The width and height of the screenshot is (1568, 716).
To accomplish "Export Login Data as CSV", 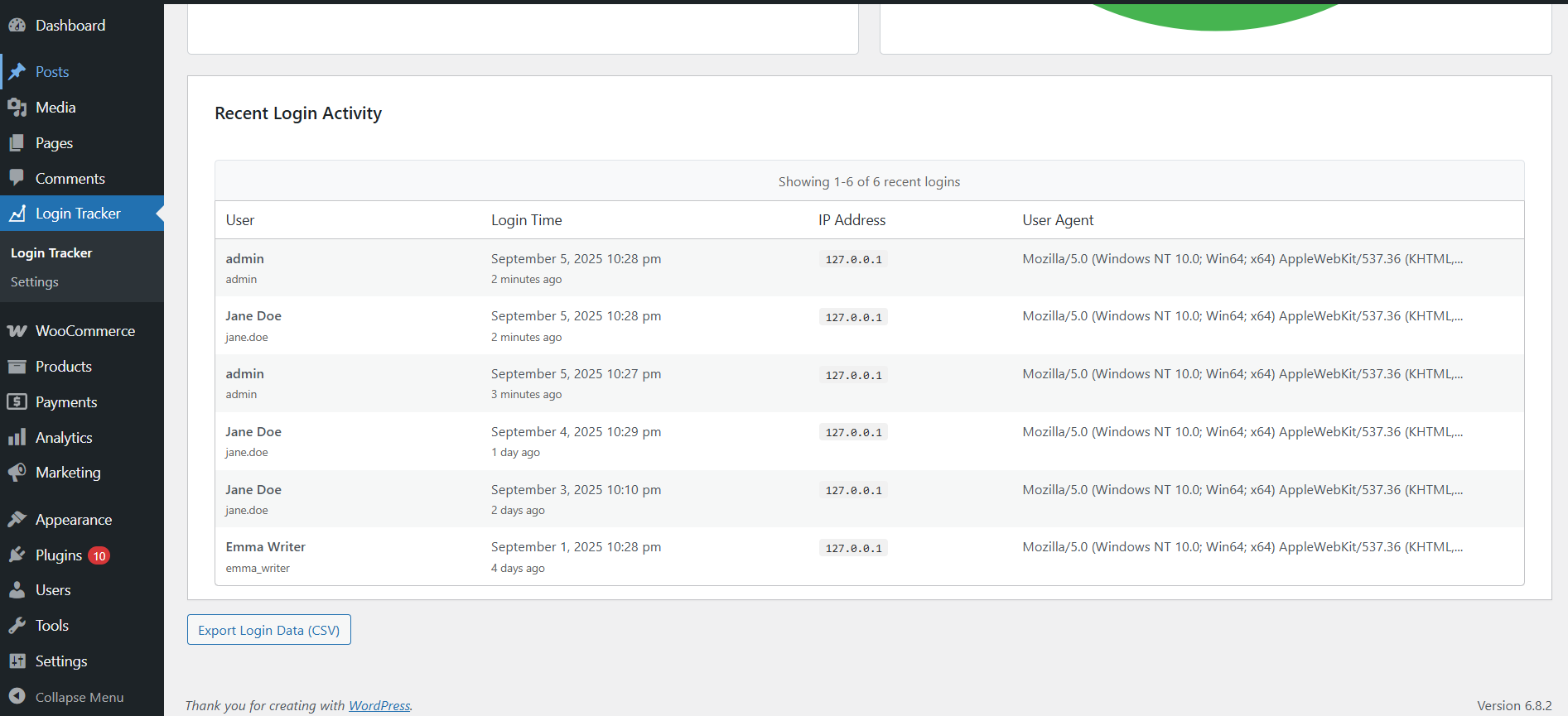I will click(268, 630).
